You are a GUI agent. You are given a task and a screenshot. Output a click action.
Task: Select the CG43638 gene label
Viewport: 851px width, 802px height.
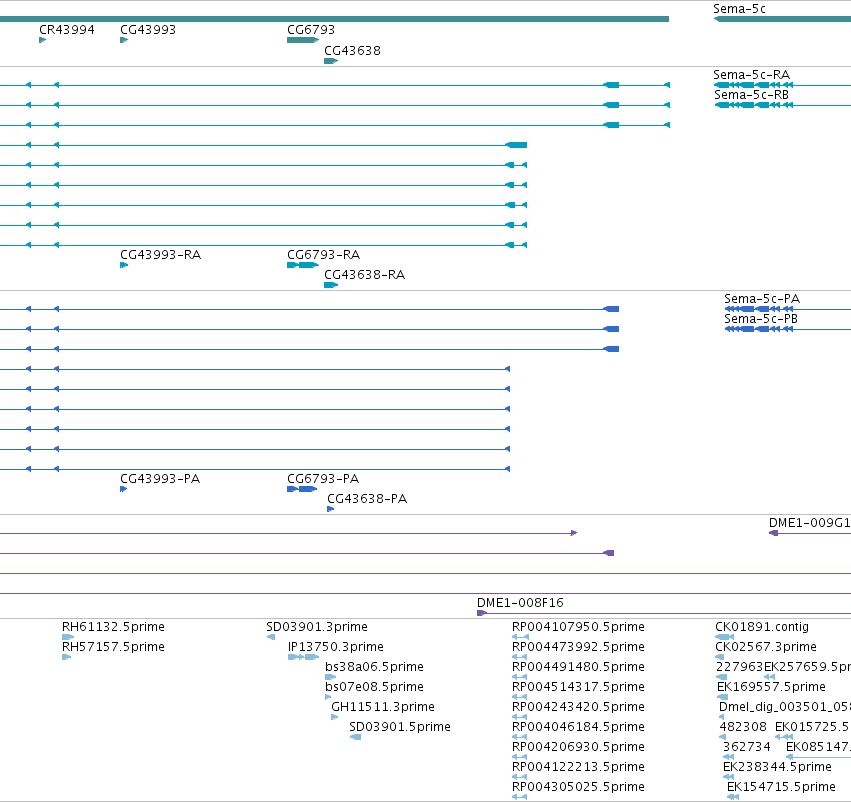[352, 51]
